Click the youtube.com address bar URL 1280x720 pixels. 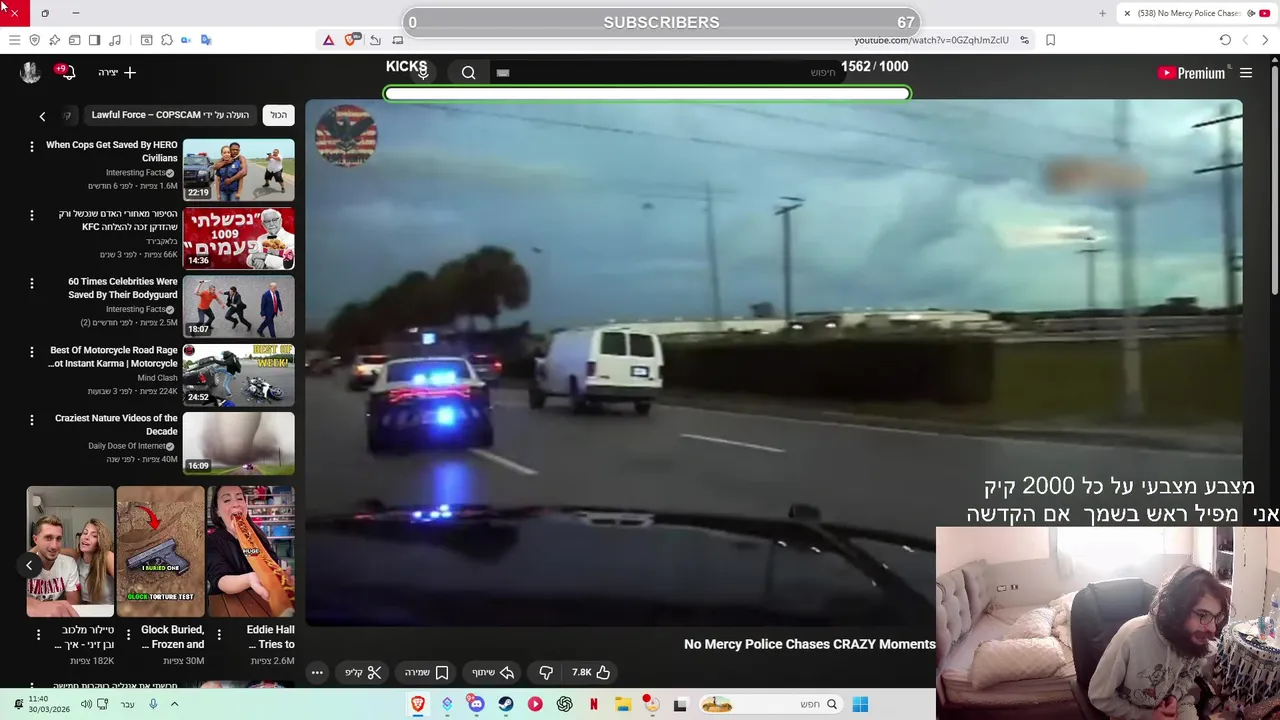point(931,40)
